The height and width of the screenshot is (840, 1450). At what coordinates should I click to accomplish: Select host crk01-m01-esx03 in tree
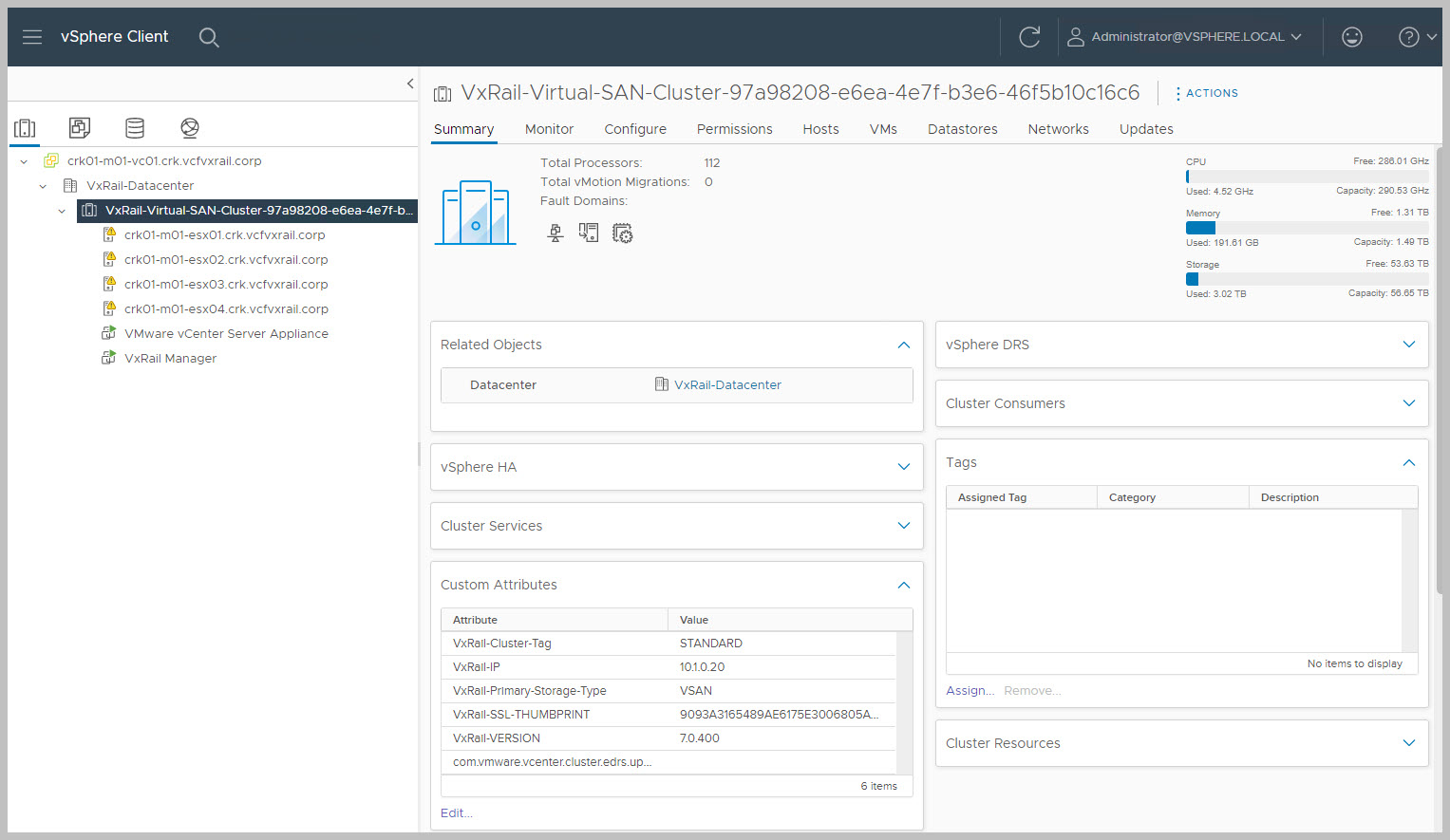coord(225,284)
